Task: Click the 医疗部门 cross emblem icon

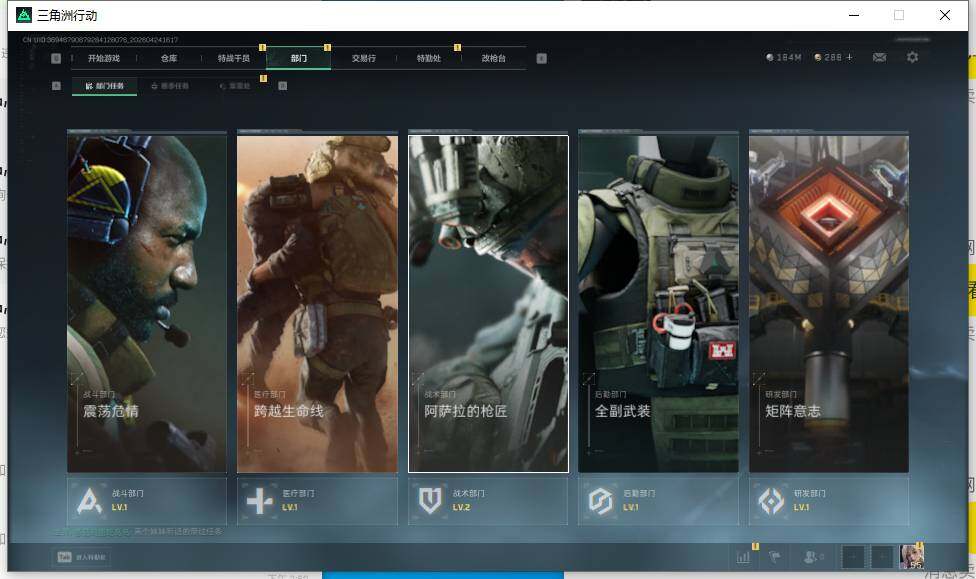Action: (260, 501)
